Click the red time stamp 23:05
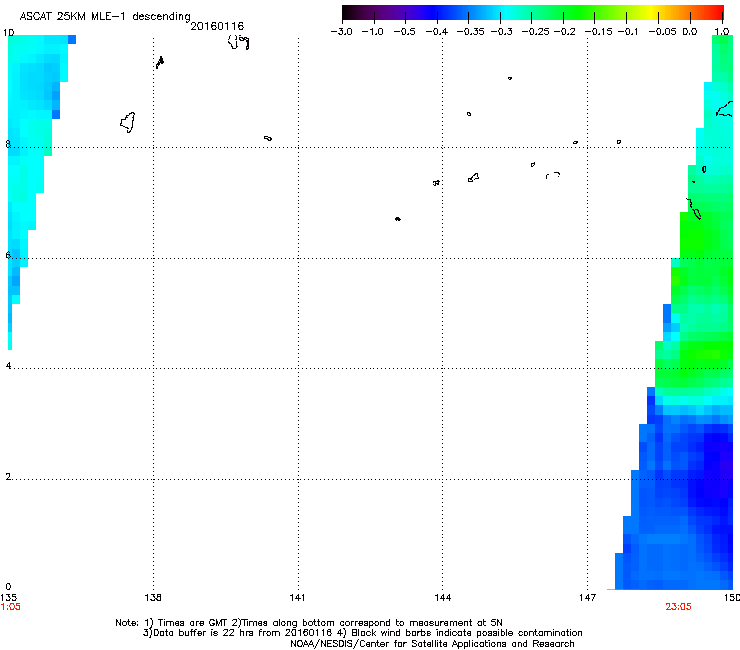 point(678,607)
